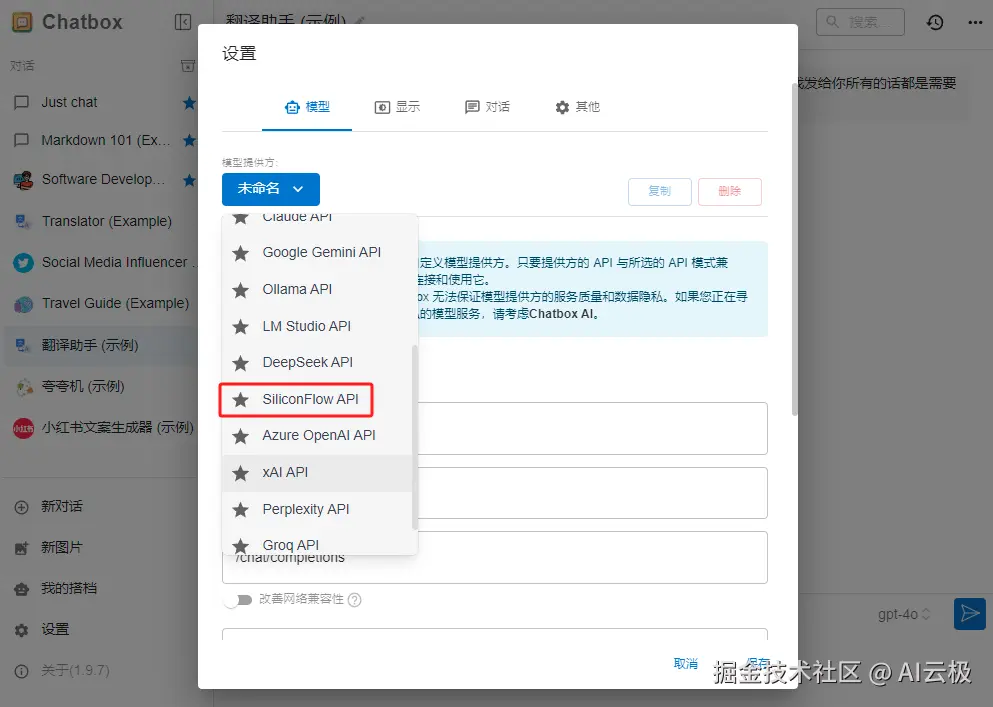Open the 显示 settings tab
The height and width of the screenshot is (707, 993).
point(397,108)
